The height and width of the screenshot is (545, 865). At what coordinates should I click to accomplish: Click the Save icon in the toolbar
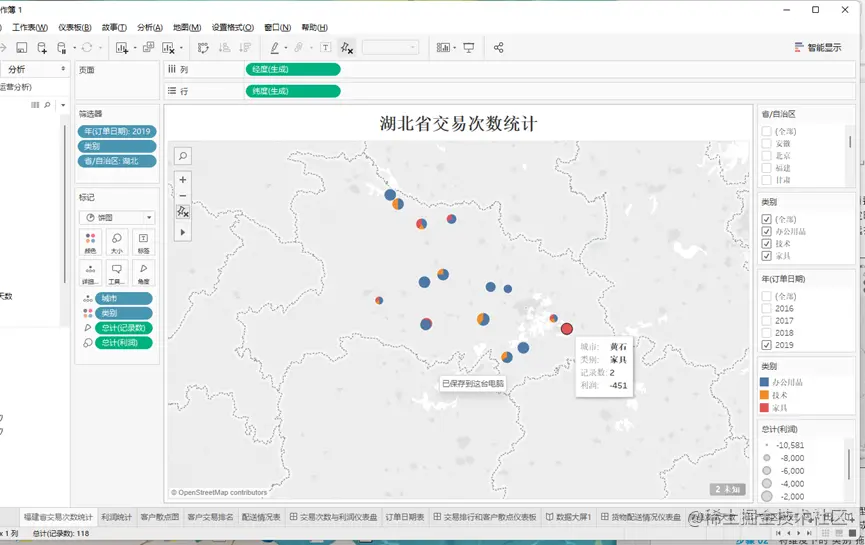[22, 47]
